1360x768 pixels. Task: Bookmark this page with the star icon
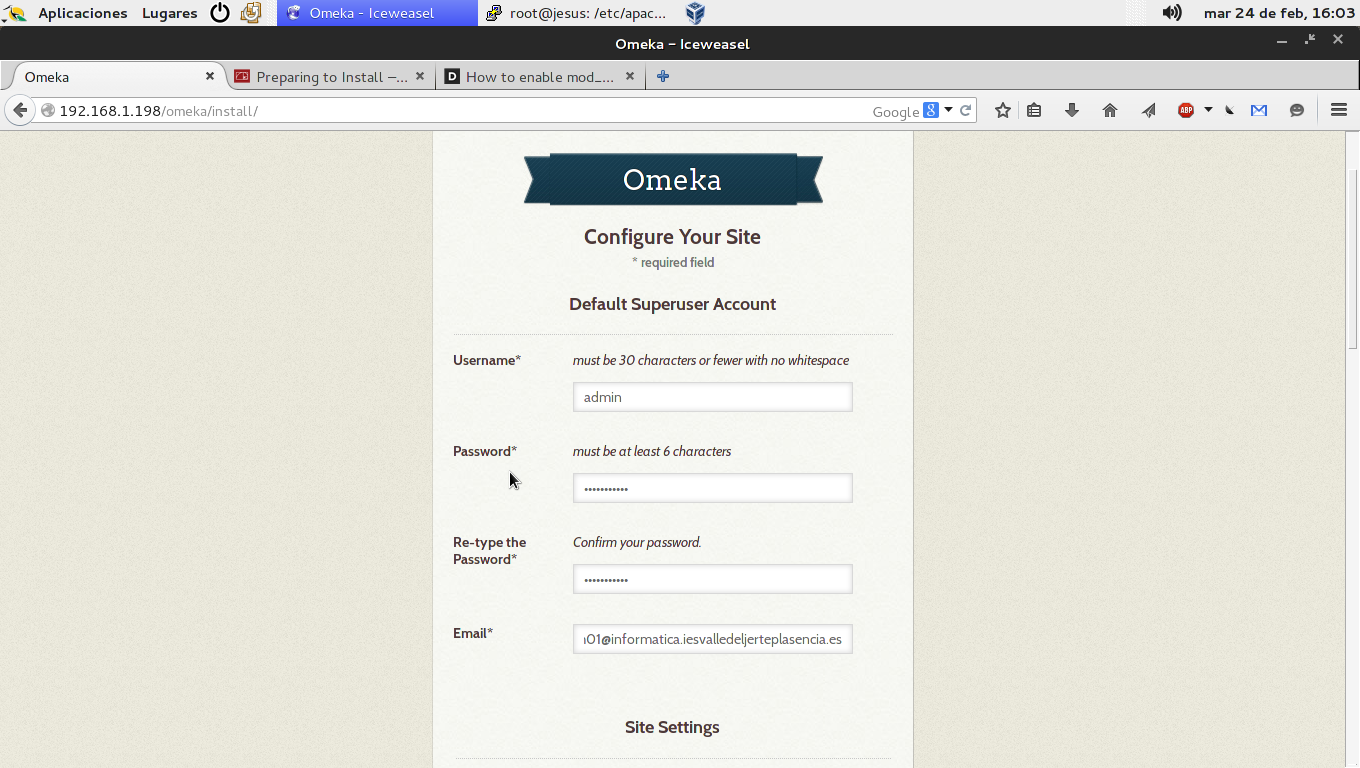(1002, 111)
